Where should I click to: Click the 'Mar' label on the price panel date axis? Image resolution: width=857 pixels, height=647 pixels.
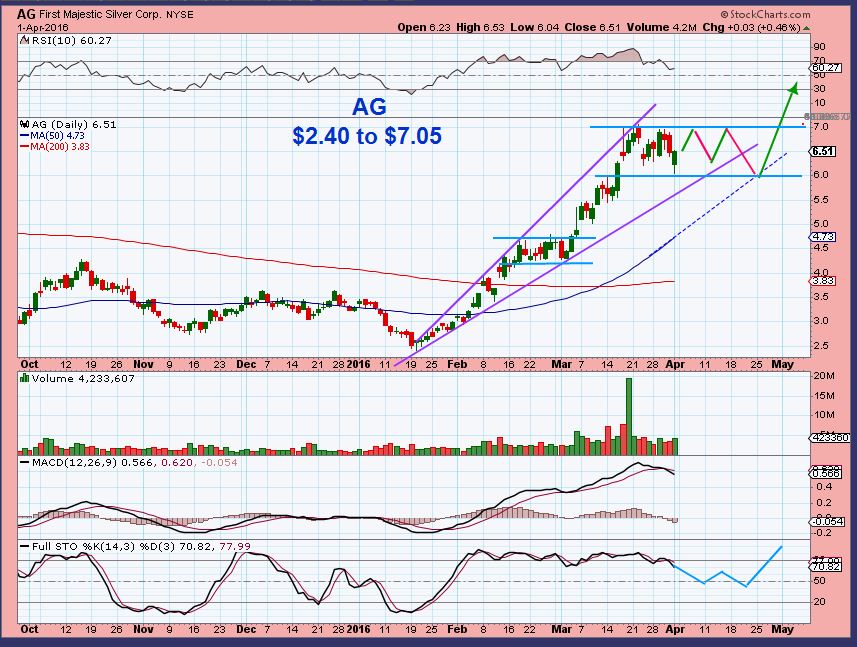click(x=561, y=364)
